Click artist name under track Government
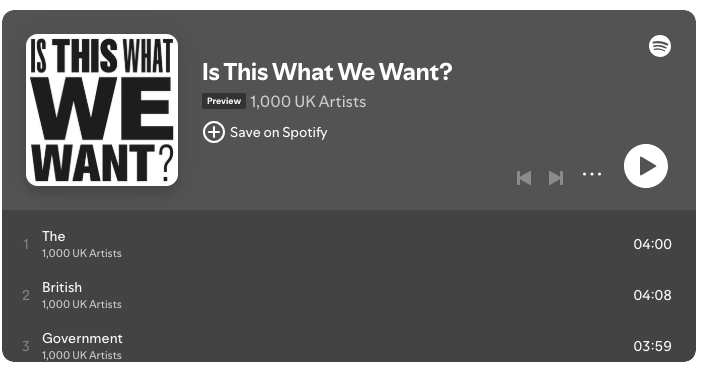The height and width of the screenshot is (373, 708). tap(82, 355)
